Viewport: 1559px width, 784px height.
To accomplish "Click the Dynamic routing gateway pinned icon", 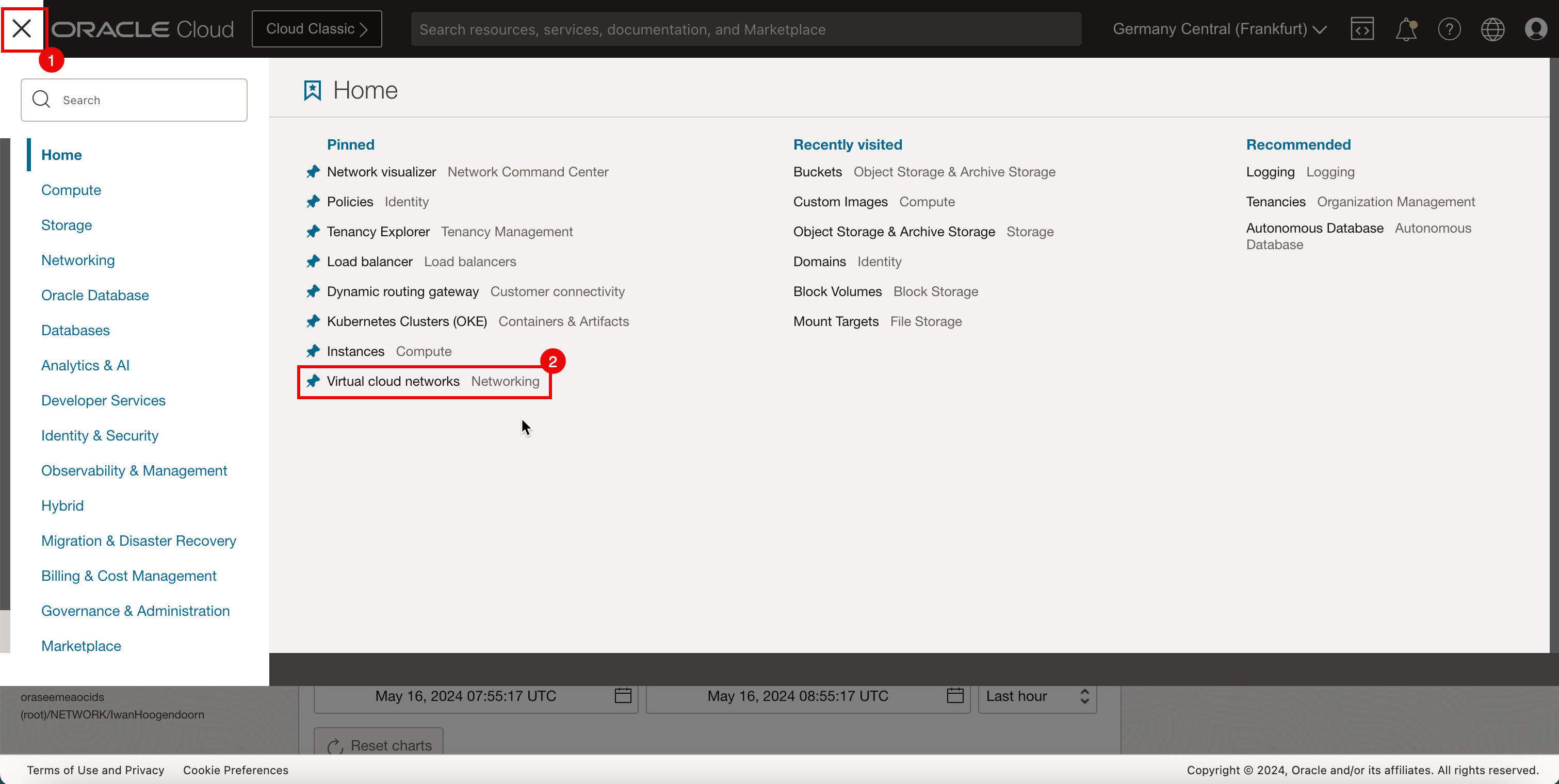I will 312,291.
